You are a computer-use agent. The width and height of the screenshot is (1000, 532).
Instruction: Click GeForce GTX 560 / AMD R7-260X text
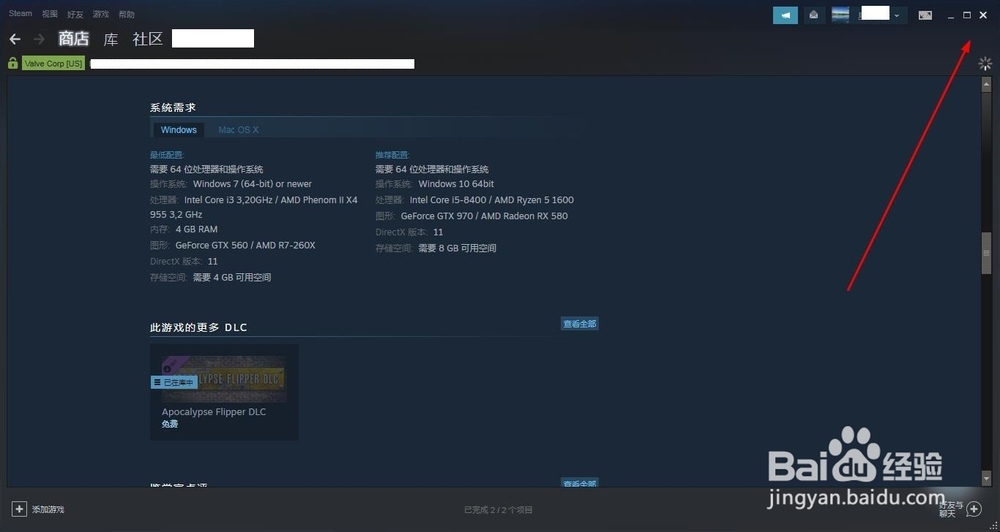click(x=246, y=245)
